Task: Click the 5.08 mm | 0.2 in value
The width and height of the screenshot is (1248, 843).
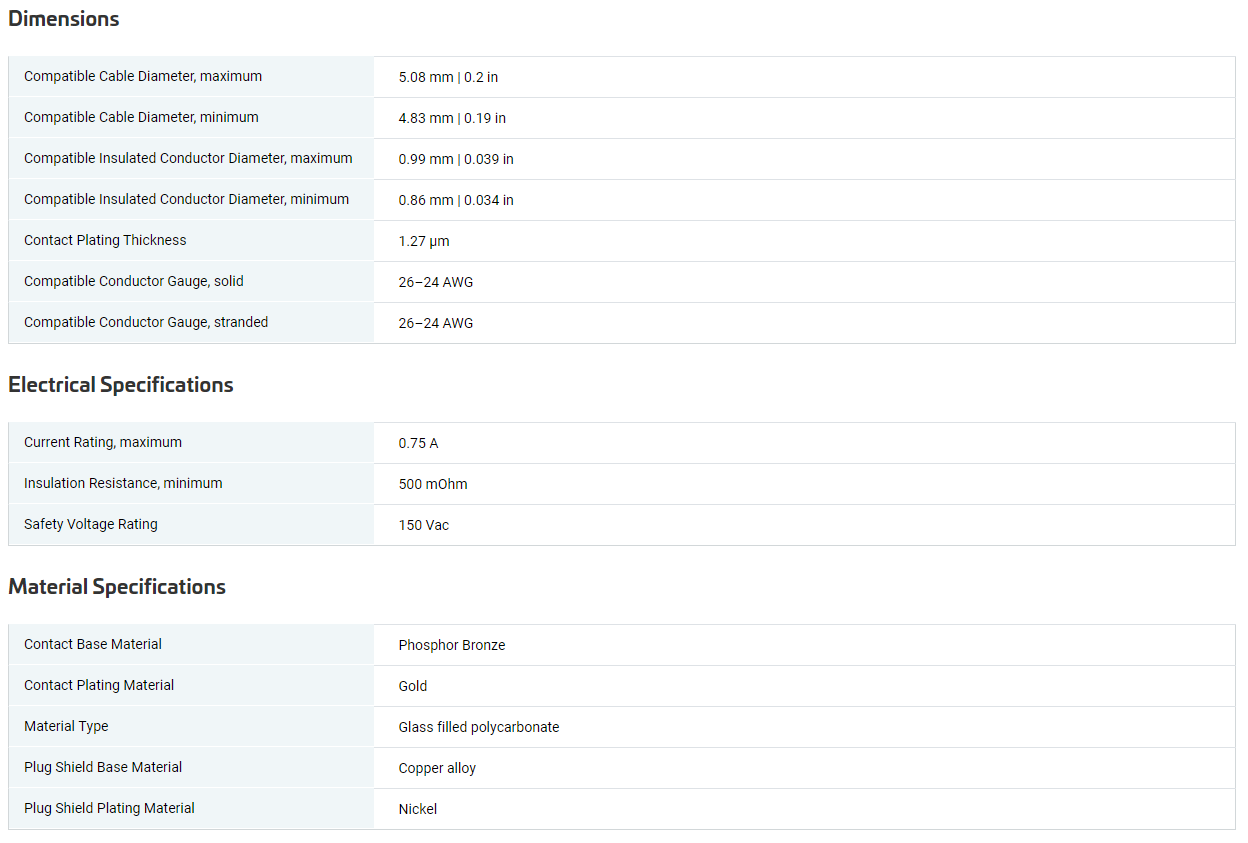Action: tap(448, 77)
